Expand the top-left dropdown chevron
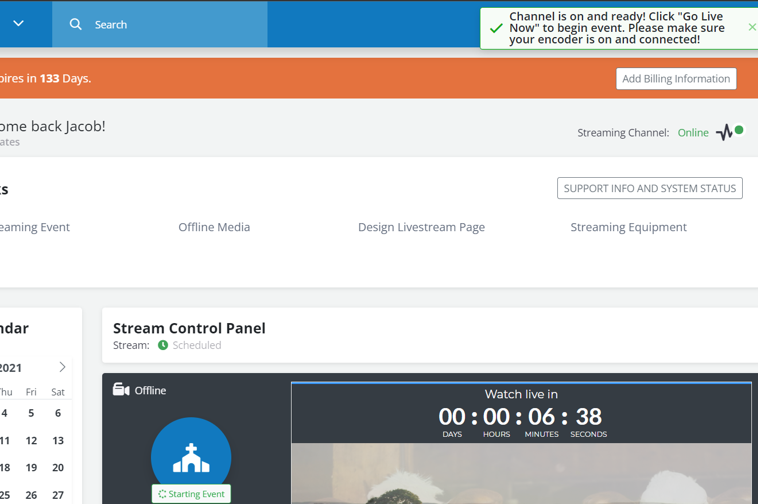Screen dimensions: 758x504 (x=18, y=24)
